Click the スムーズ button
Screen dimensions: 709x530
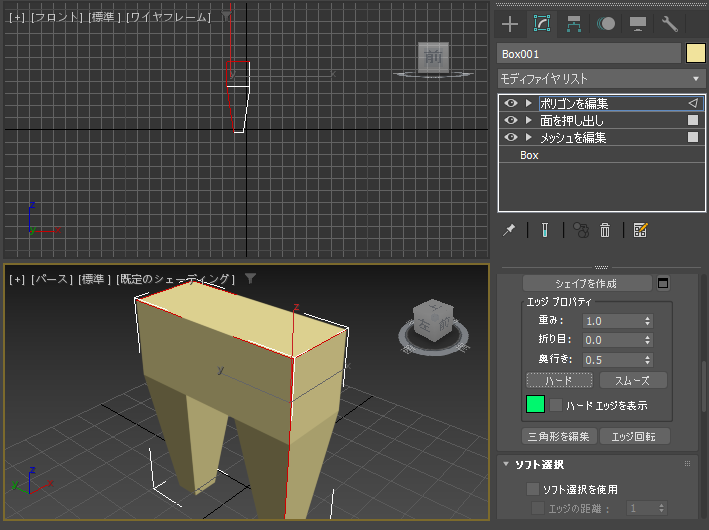coord(633,380)
